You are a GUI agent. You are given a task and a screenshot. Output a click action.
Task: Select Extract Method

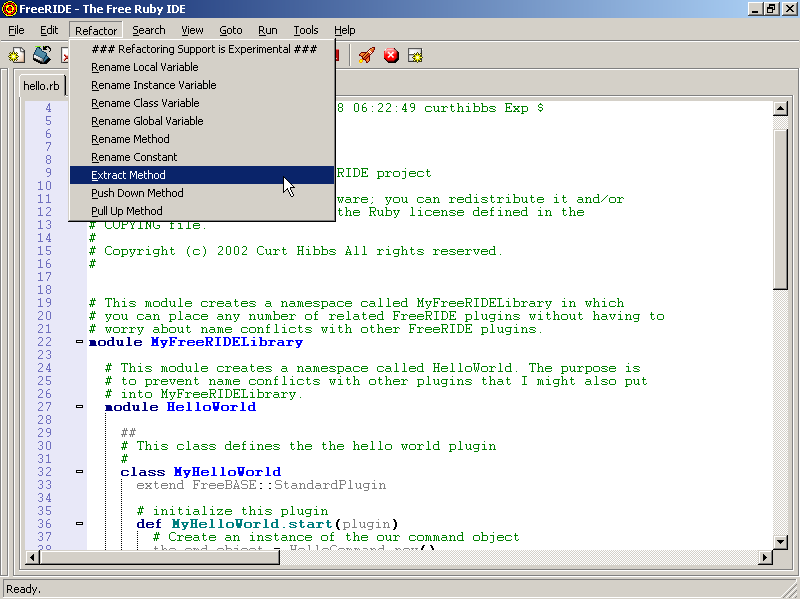[202, 175]
